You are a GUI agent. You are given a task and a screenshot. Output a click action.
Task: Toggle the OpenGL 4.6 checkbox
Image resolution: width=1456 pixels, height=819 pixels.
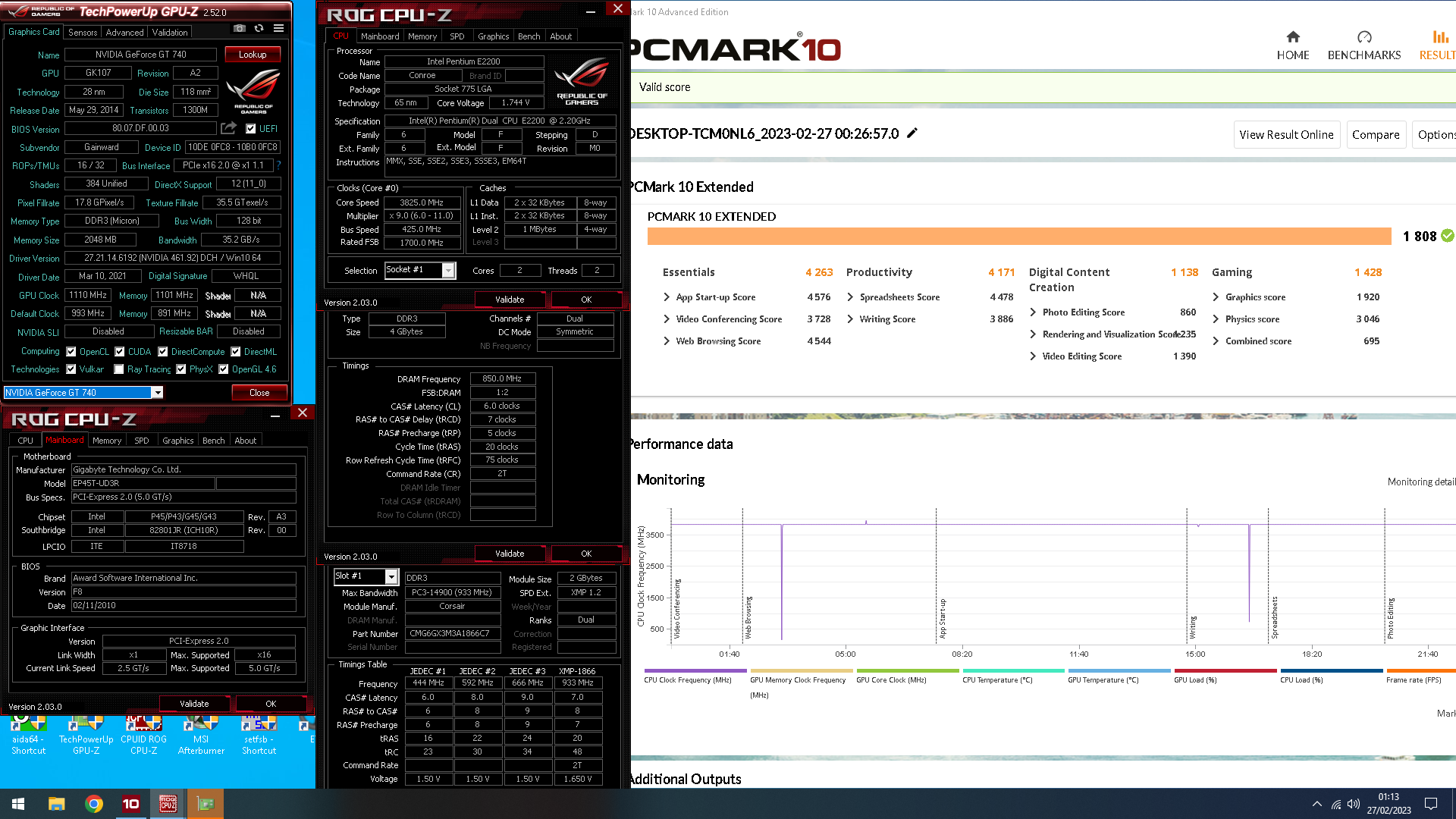click(224, 369)
